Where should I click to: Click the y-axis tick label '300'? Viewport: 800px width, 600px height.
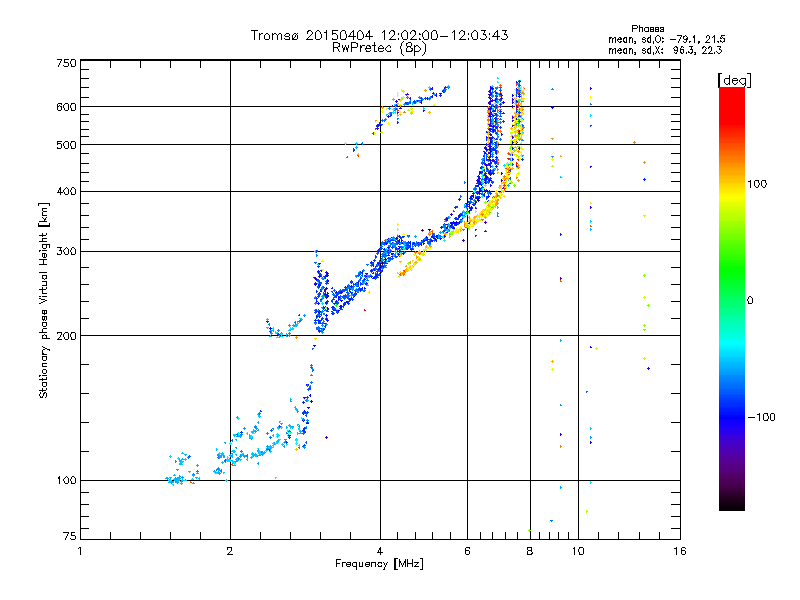pos(66,251)
